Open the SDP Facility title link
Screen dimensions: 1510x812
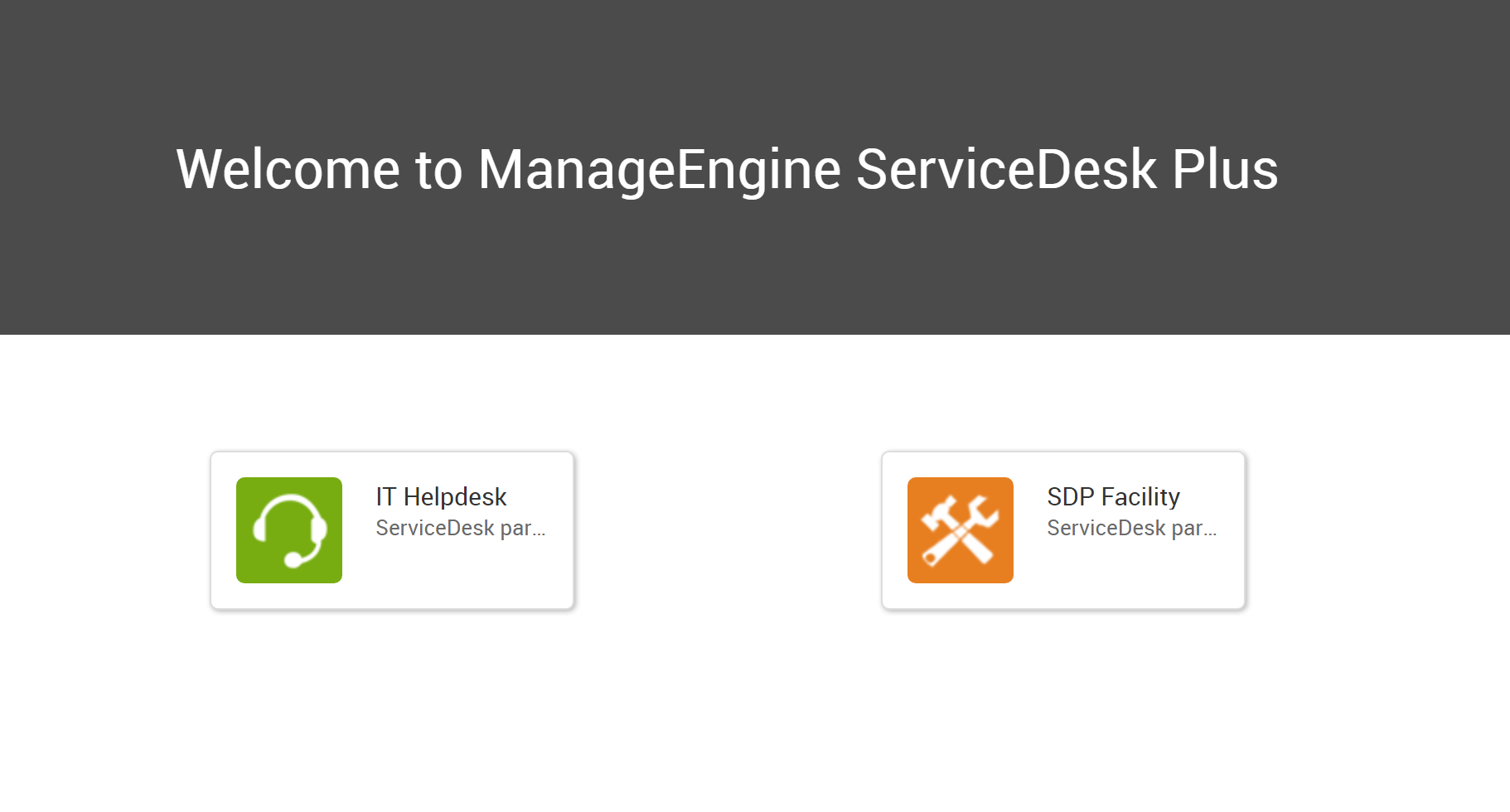1113,496
